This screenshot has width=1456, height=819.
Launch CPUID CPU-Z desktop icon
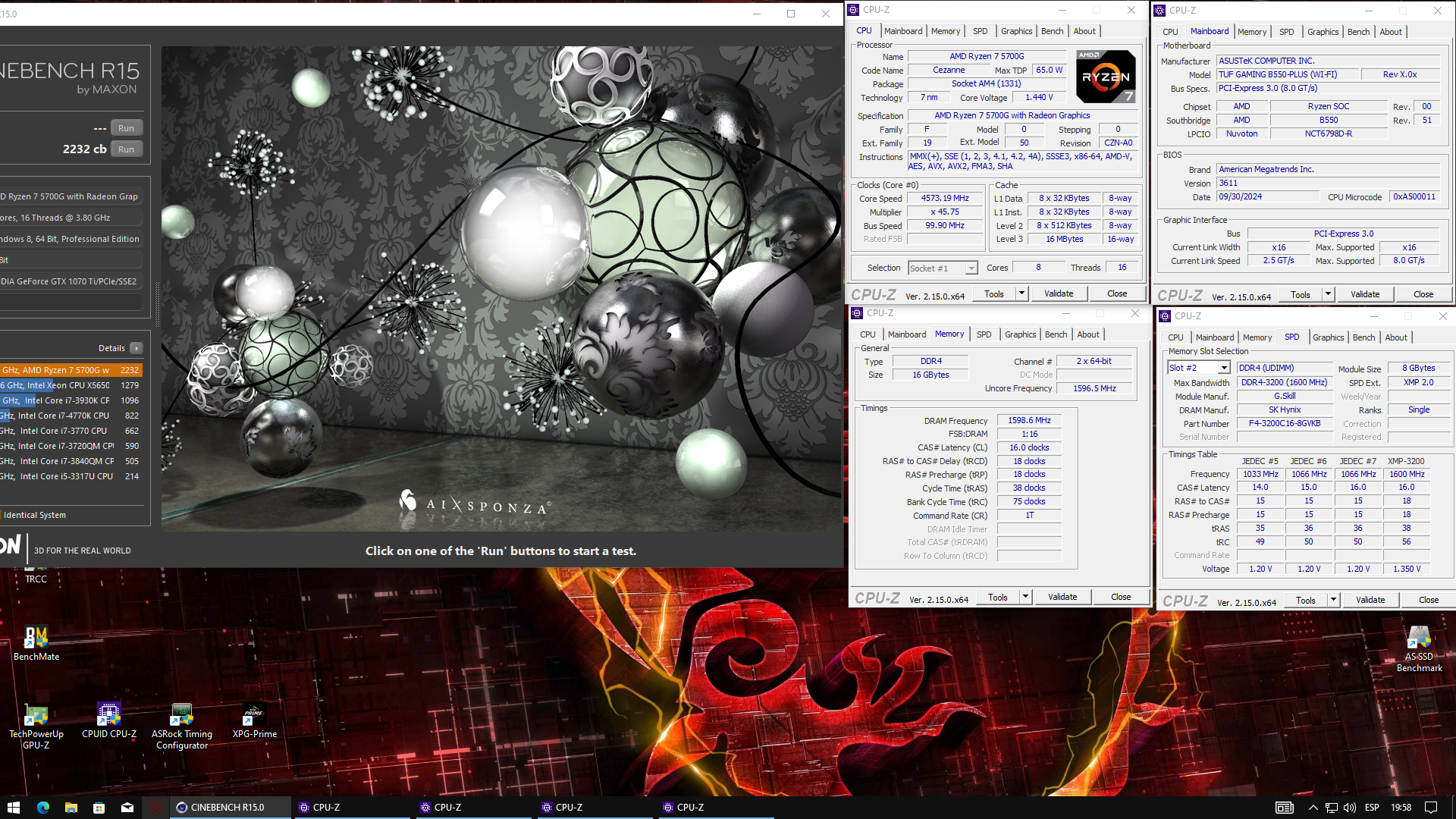point(109,720)
